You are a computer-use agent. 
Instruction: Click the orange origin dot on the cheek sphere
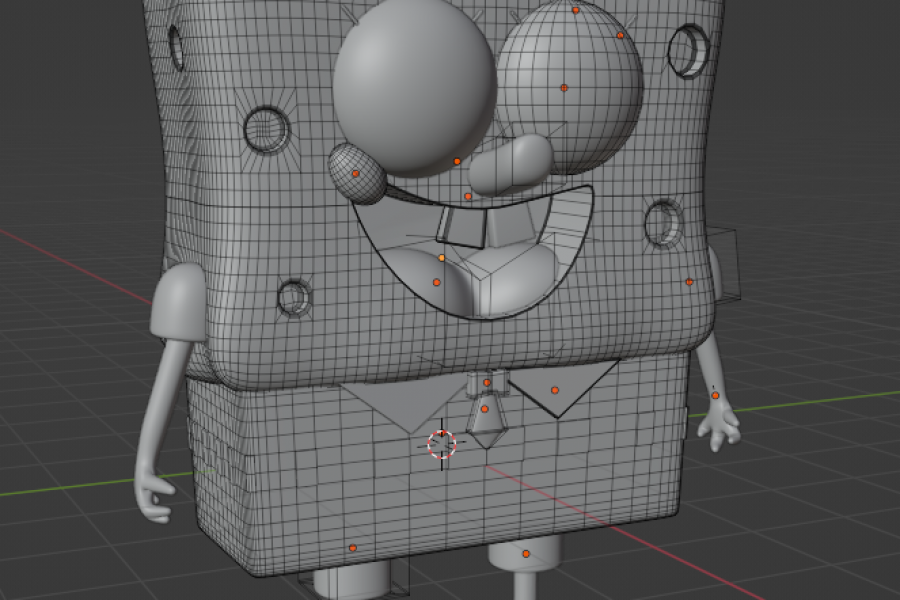355,173
